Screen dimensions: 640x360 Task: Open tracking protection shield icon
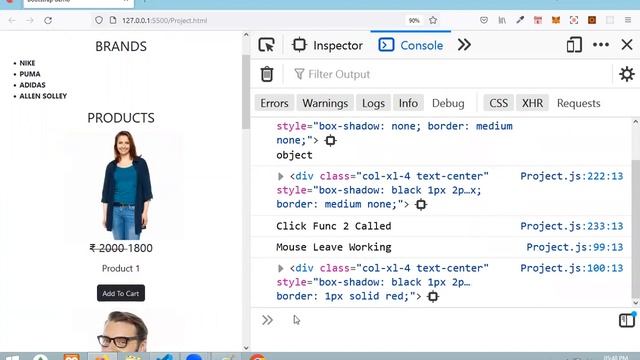(99, 20)
